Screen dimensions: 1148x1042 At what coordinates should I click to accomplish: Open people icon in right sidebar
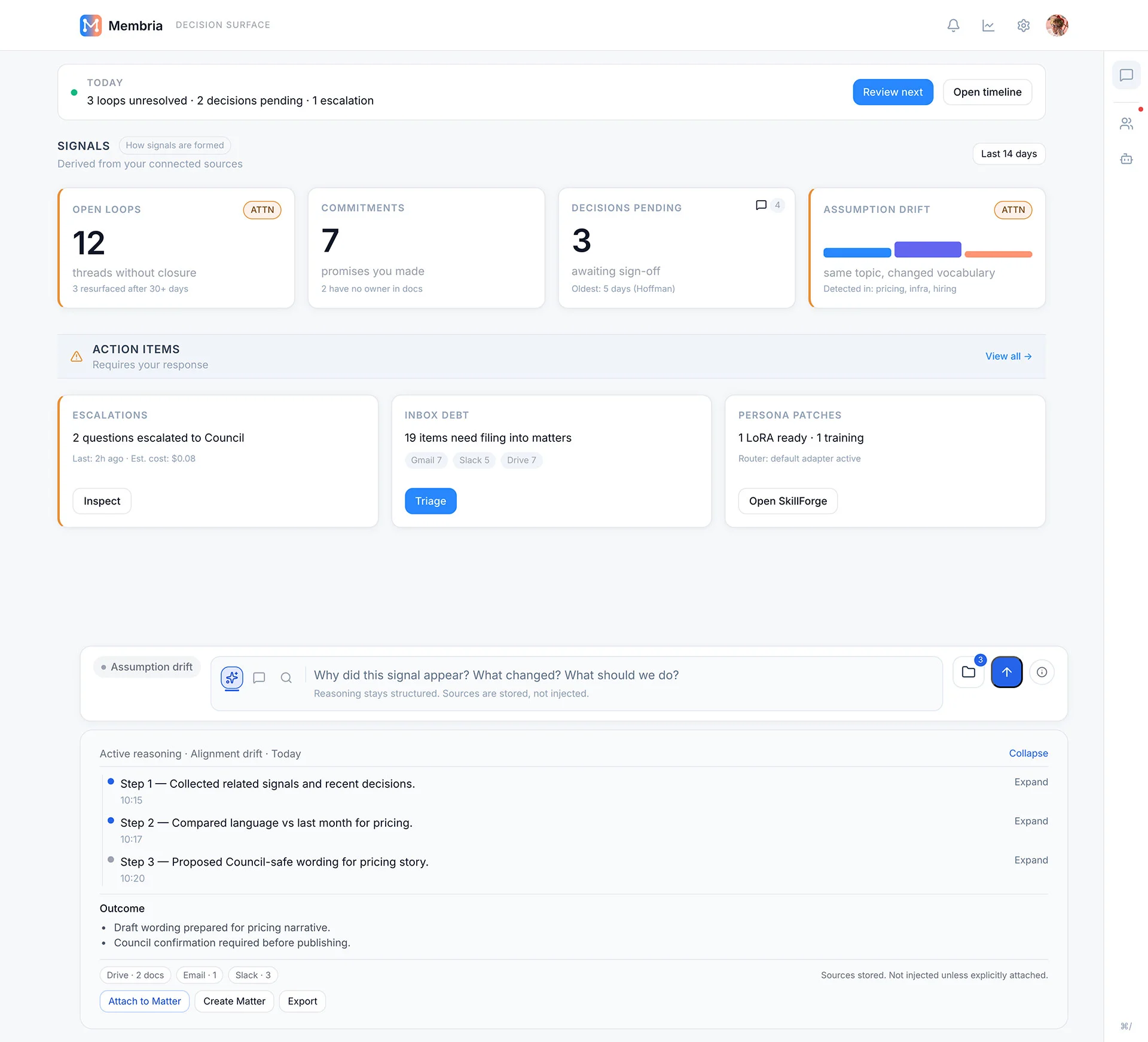[x=1126, y=124]
